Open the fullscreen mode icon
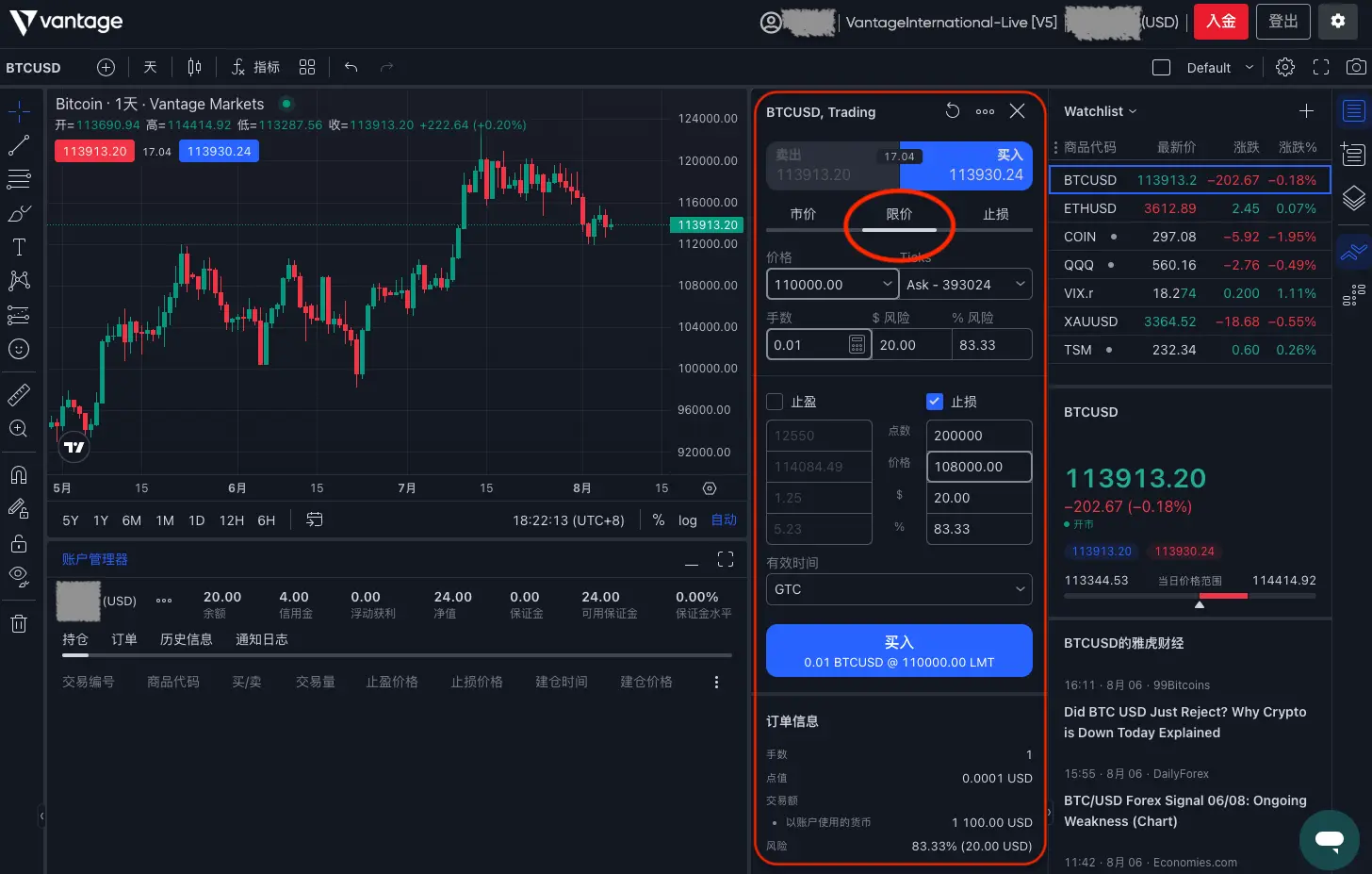Viewport: 1372px width, 874px height. (1321, 67)
